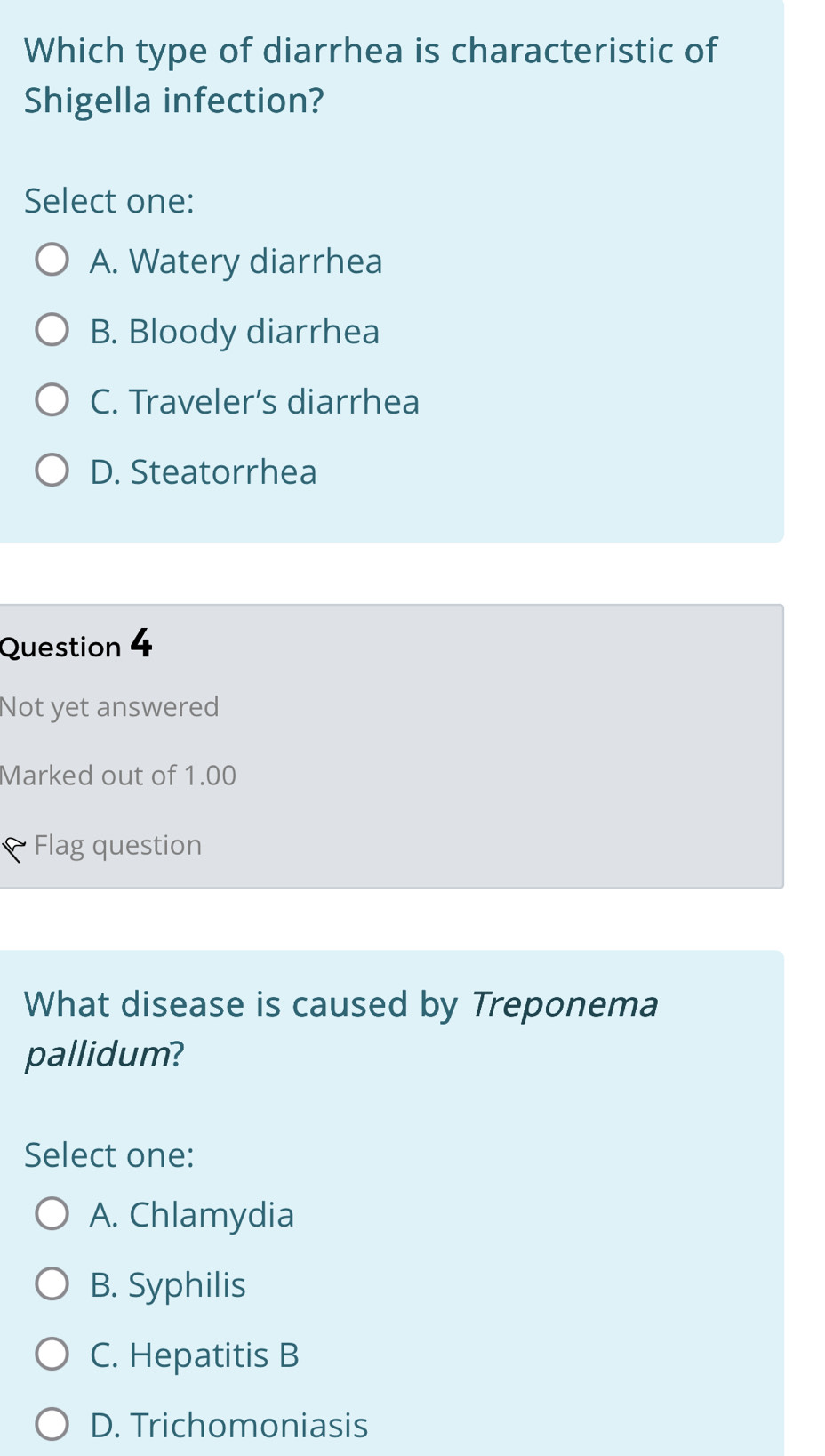
Task: Select answer D. Steatorrhea
Action: (x=52, y=469)
